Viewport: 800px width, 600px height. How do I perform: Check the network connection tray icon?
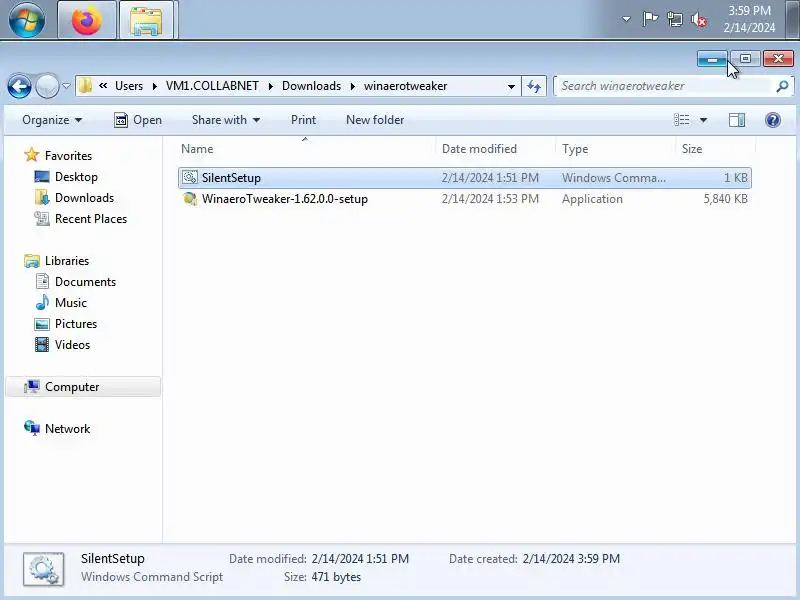pyautogui.click(x=674, y=20)
